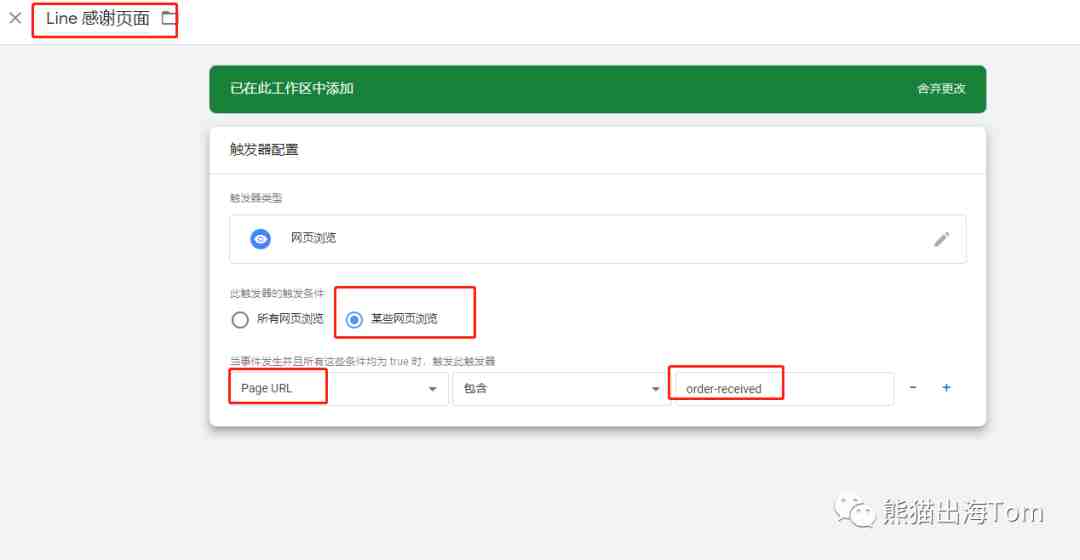Click the pencil icon to edit trigger type
The image size is (1080, 560).
click(x=941, y=239)
